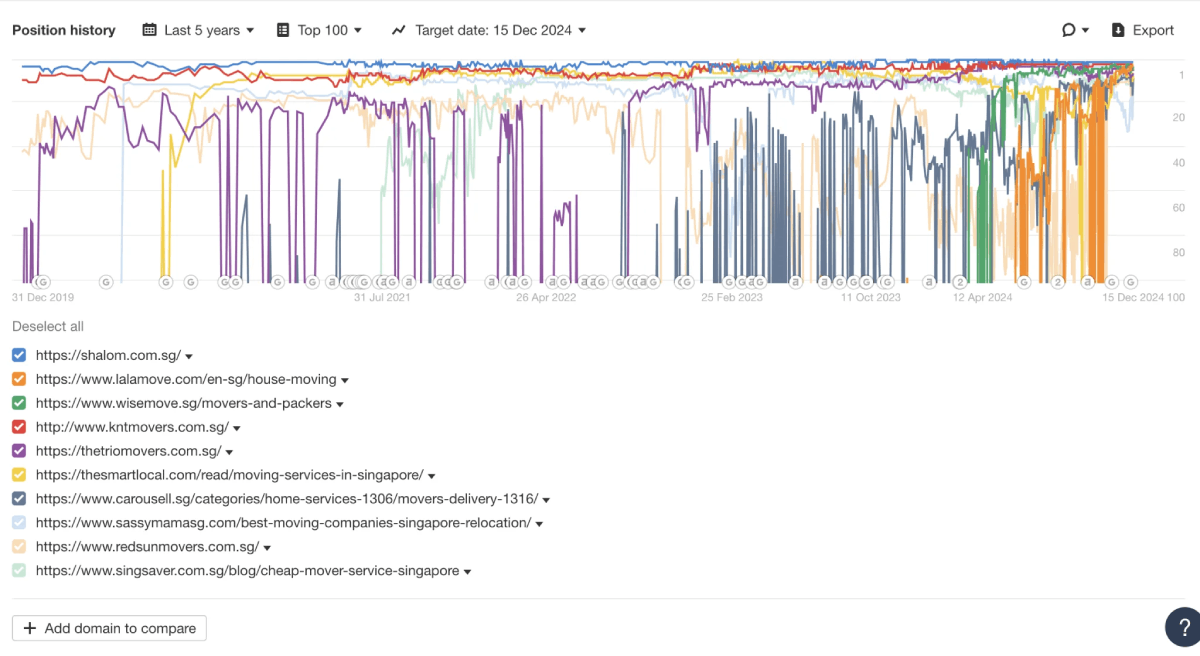Open the wisemove.sg movers-and-packers URL link
The width and height of the screenshot is (1200, 656).
tap(183, 403)
